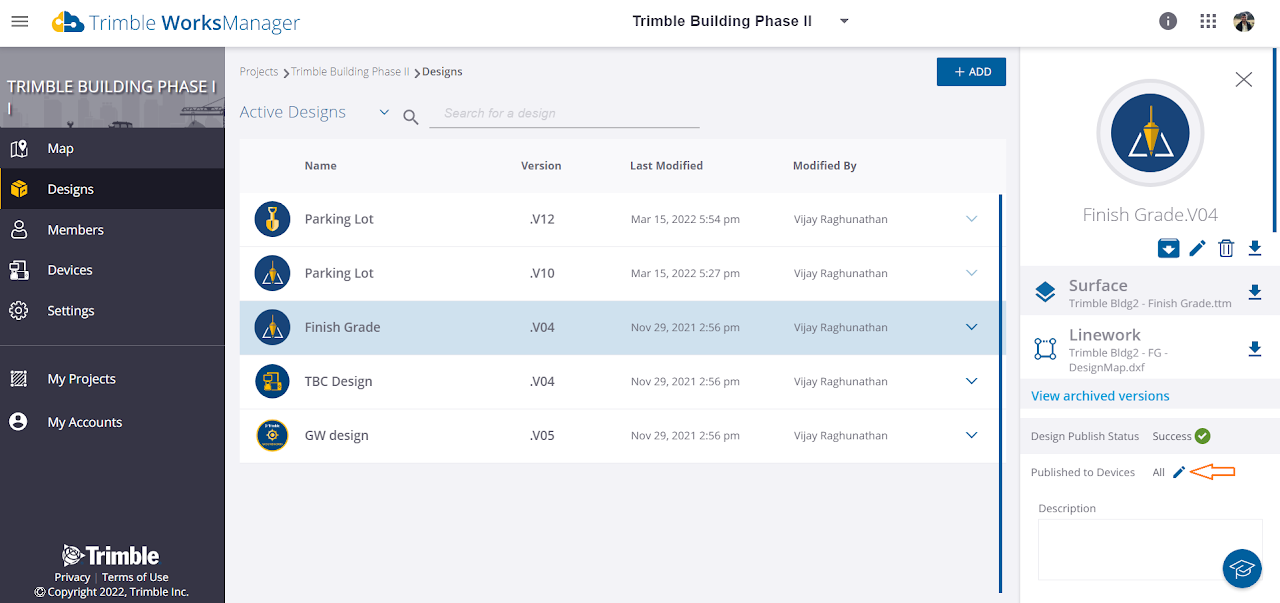Open View archived versions link
This screenshot has width=1280, height=603.
pos(1100,396)
